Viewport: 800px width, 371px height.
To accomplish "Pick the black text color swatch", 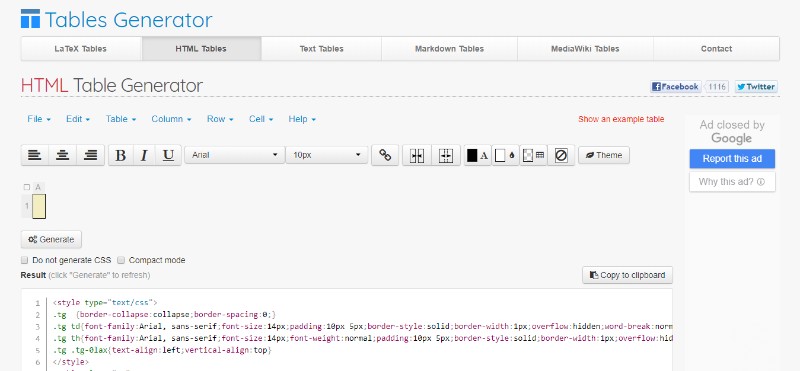I will coord(472,155).
